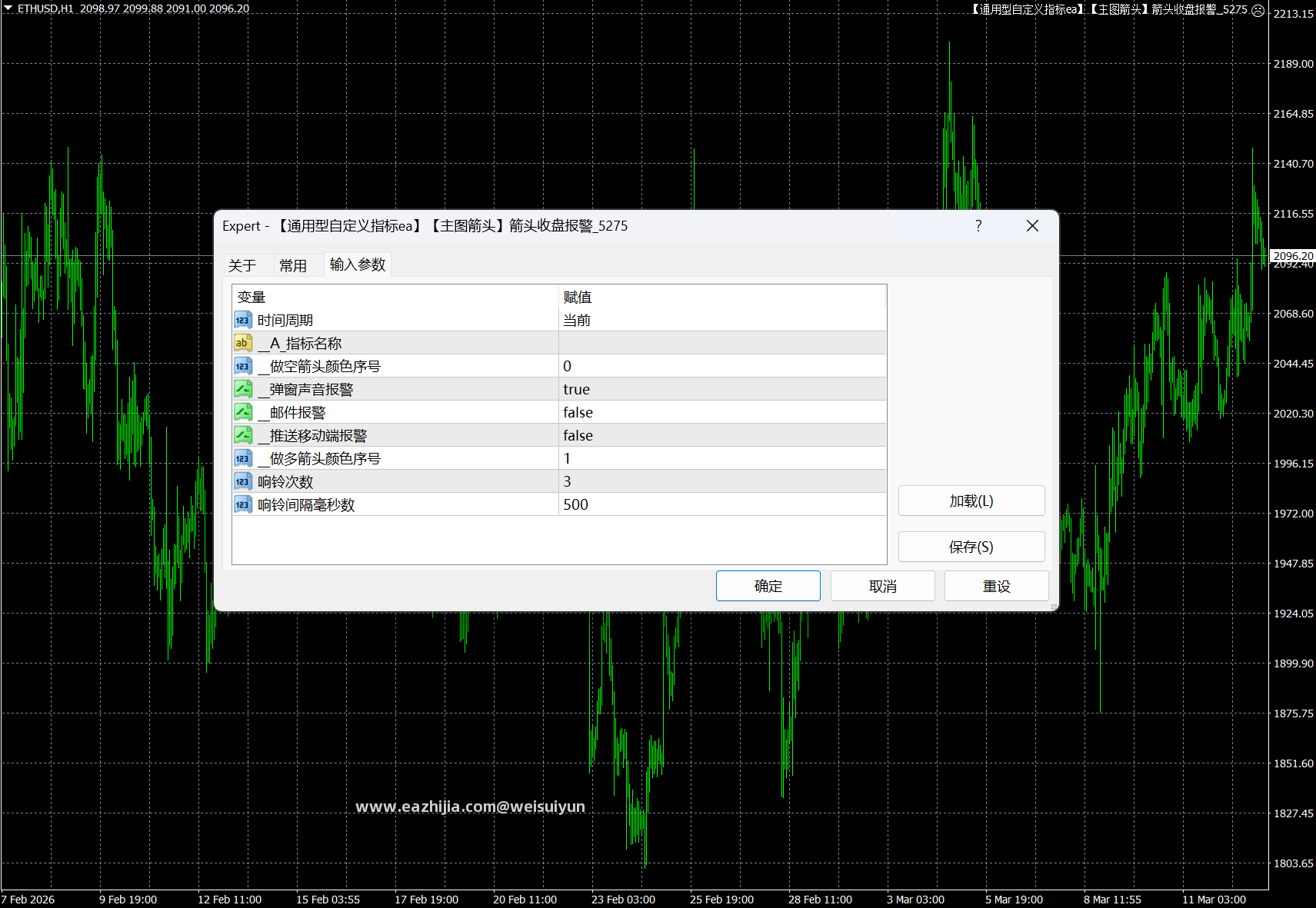Image resolution: width=1316 pixels, height=908 pixels.
Task: Select the 响铃次数 variable name
Action: (x=285, y=481)
